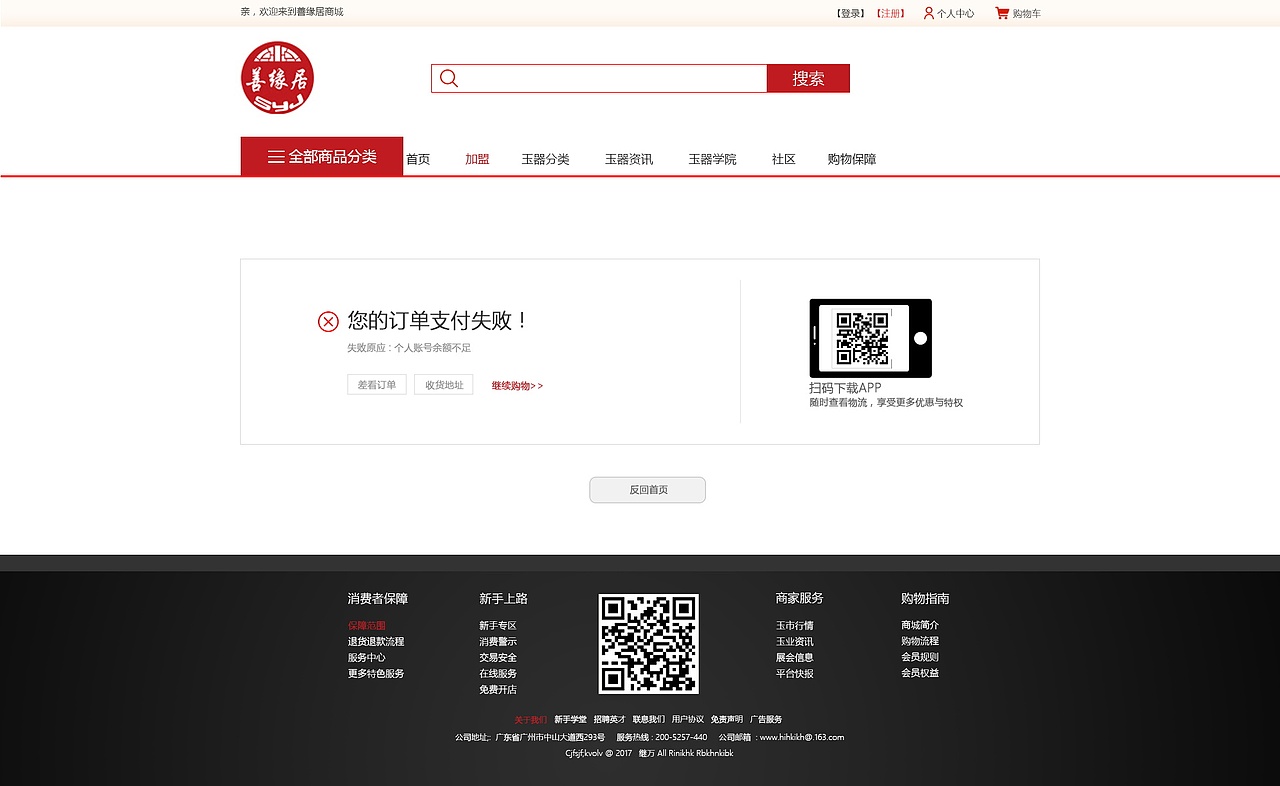The image size is (1280, 786).
Task: Open the 首页 navigation item
Action: [x=417, y=158]
